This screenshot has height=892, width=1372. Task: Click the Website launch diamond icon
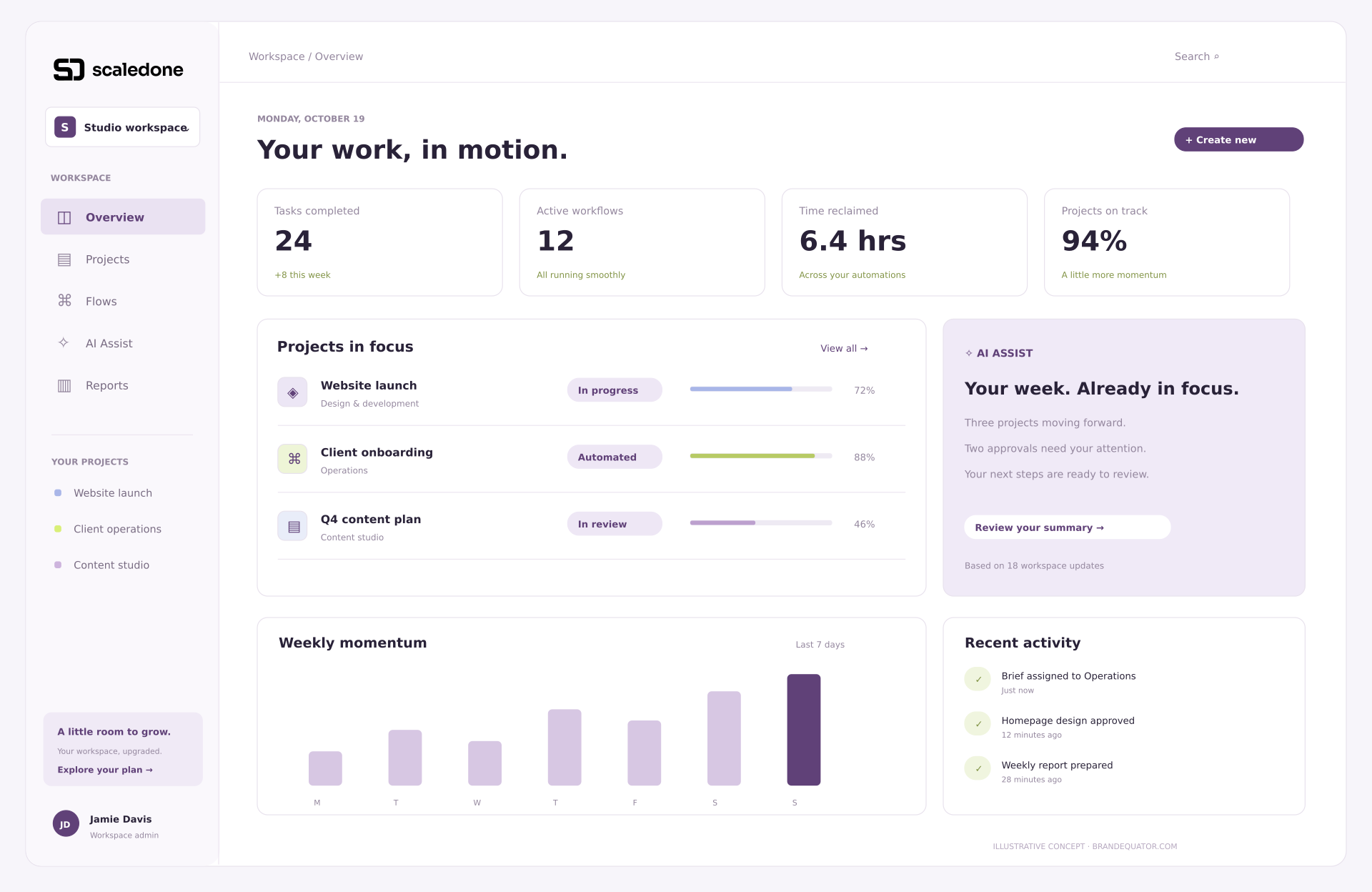click(292, 392)
